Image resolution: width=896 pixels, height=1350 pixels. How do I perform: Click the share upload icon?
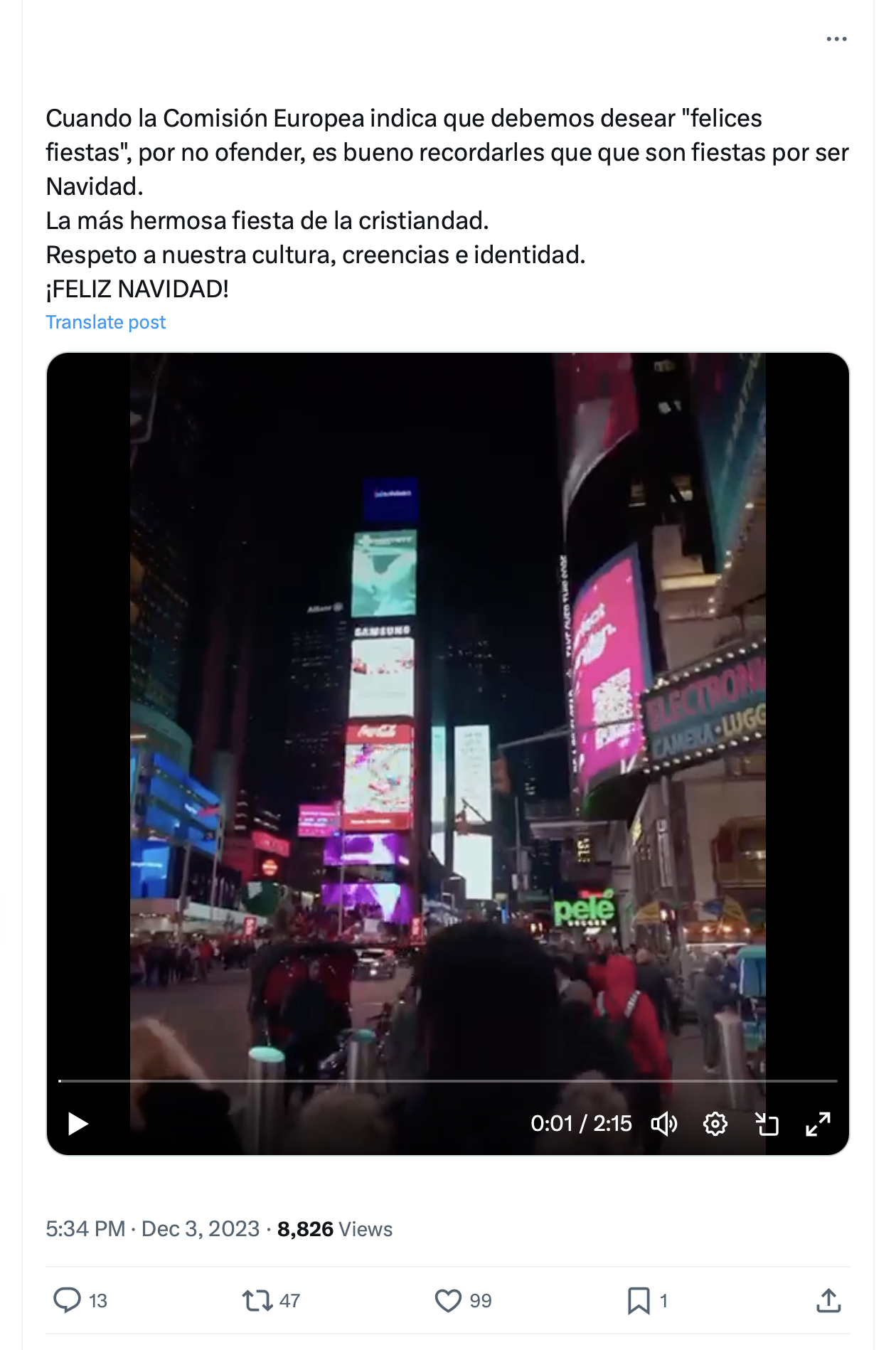point(828,1300)
